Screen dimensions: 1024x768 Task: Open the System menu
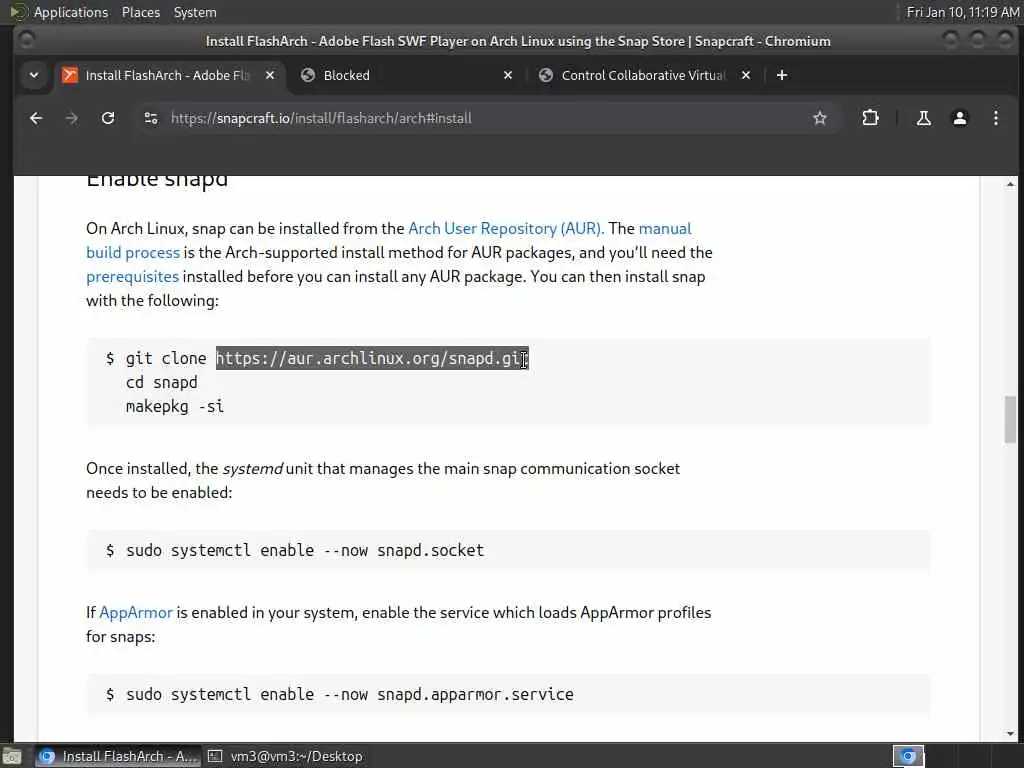coord(195,12)
